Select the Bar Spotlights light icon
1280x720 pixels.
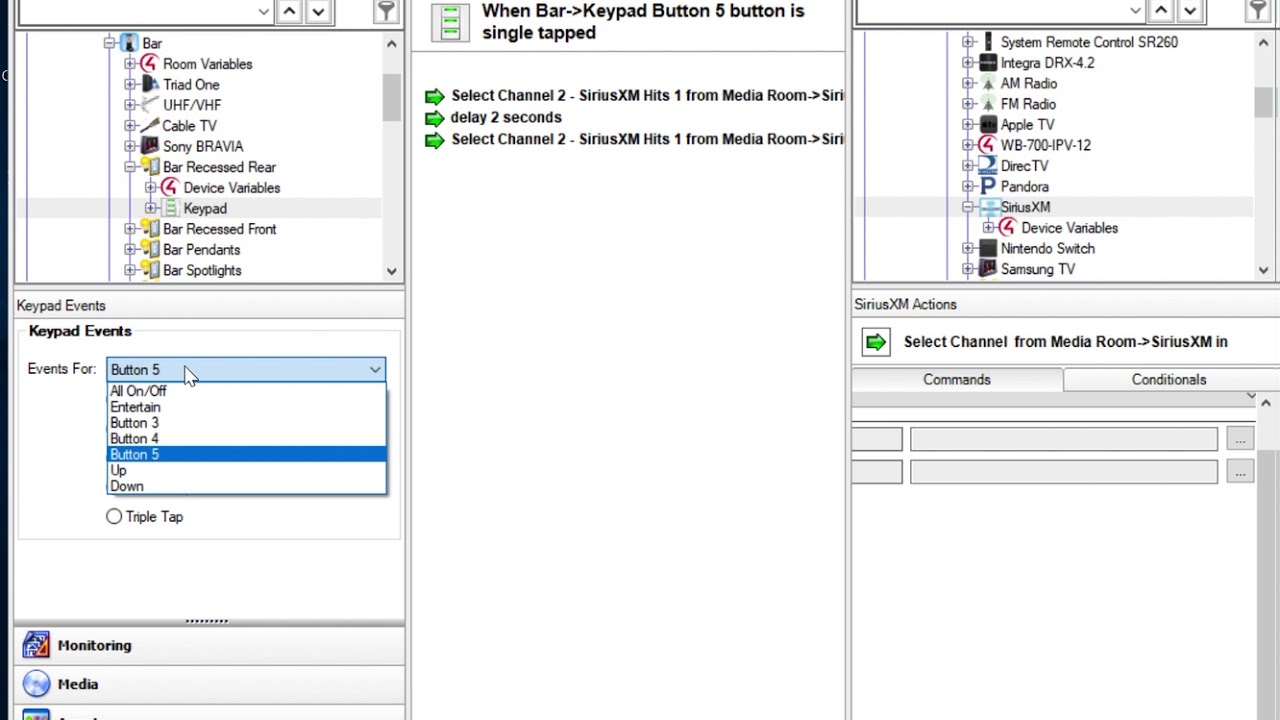(149, 270)
